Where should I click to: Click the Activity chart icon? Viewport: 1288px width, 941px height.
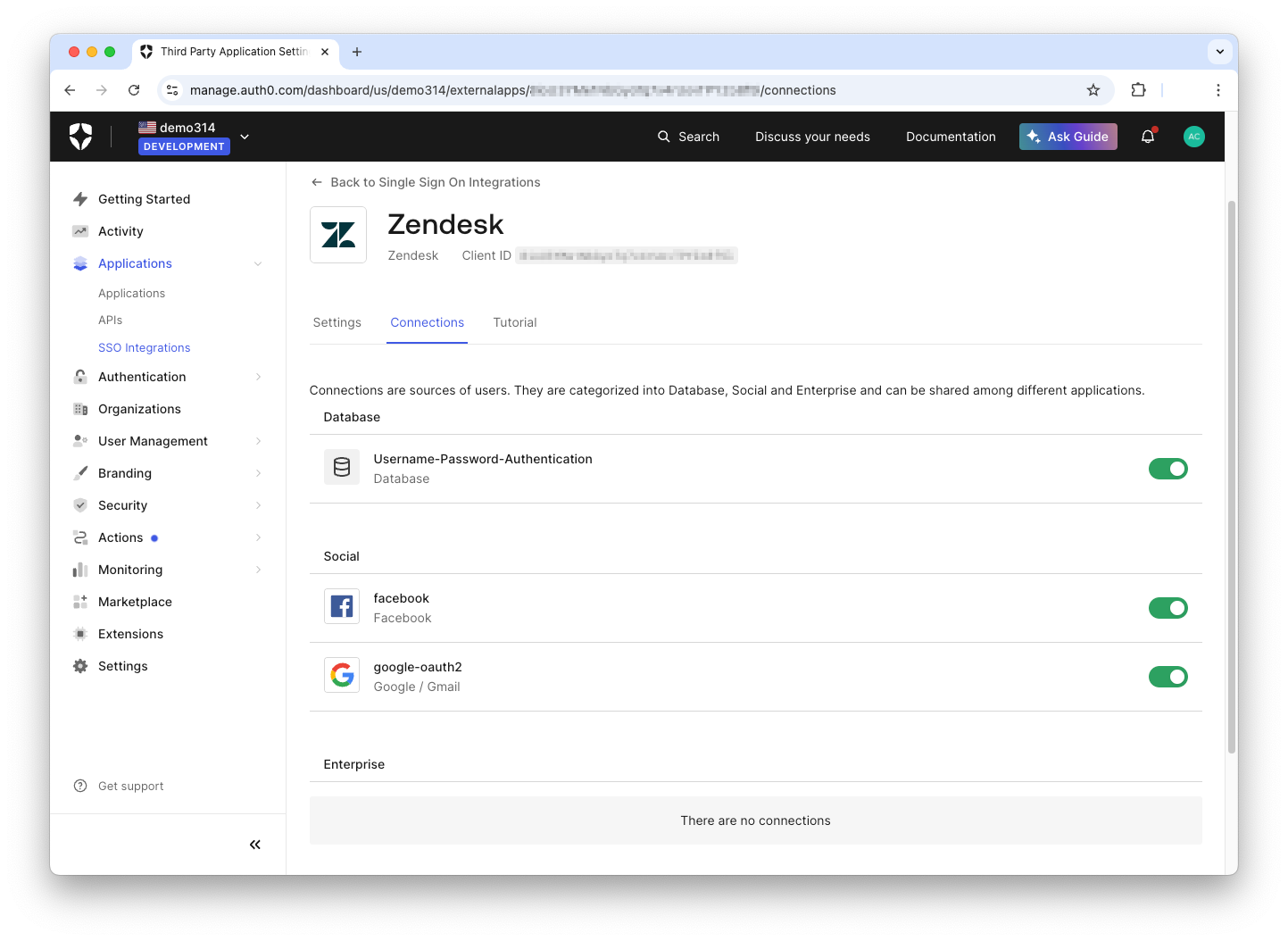pyautogui.click(x=80, y=231)
